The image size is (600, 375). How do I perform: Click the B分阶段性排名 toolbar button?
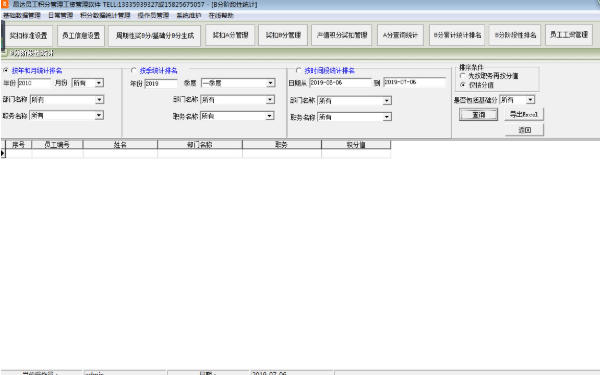tap(515, 35)
